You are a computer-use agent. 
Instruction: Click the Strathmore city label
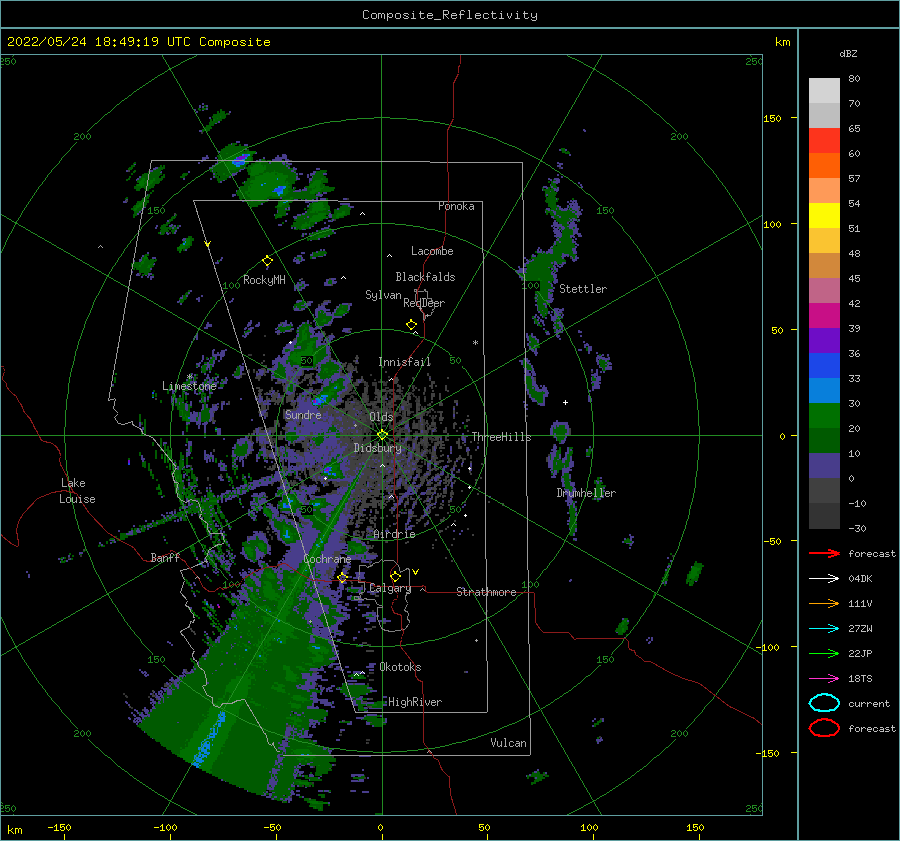[486, 592]
